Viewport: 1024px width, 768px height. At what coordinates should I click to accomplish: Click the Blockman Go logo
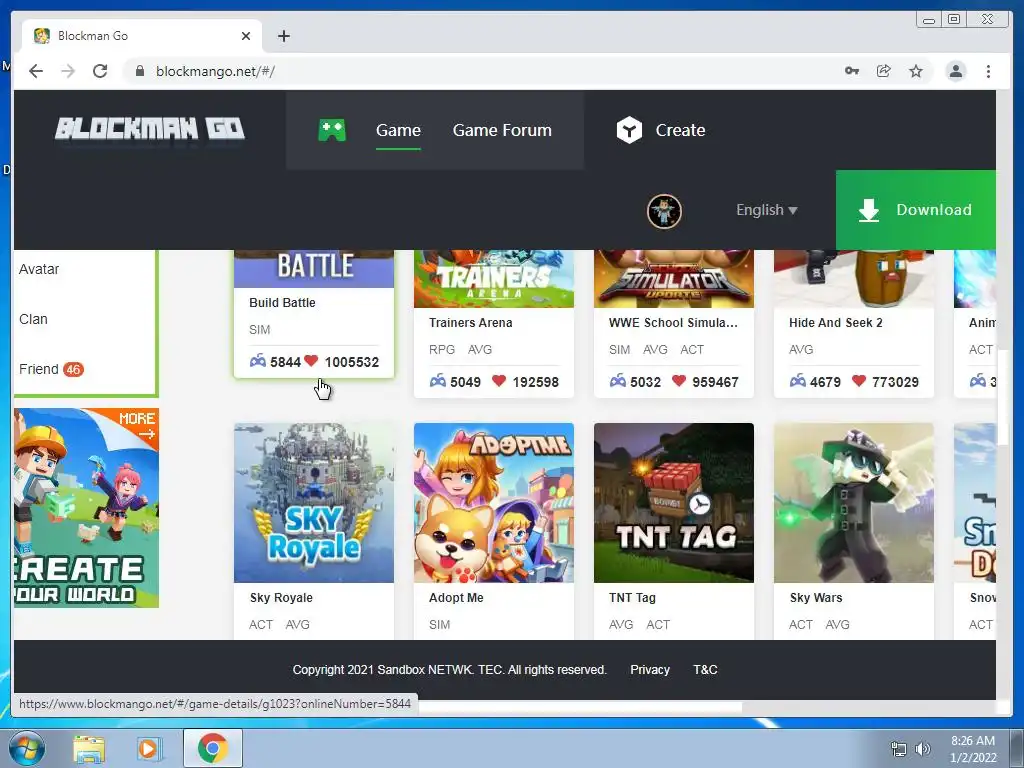tap(150, 129)
